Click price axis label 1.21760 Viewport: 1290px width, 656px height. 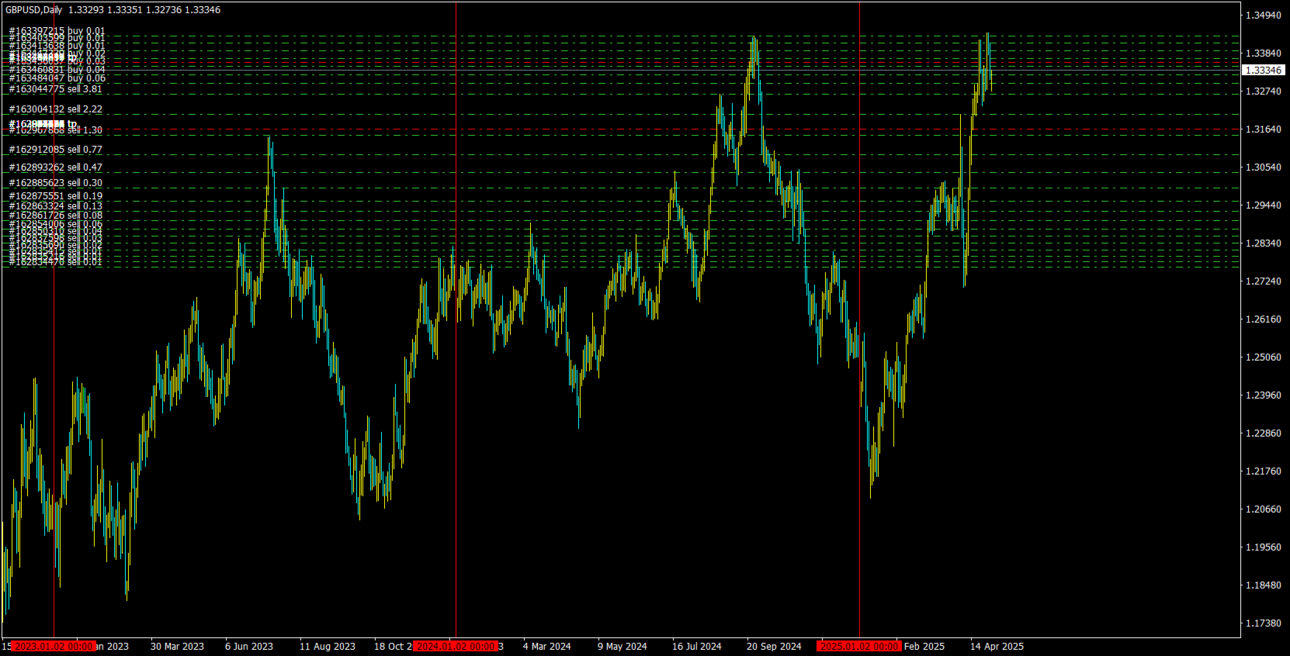click(x=1265, y=471)
